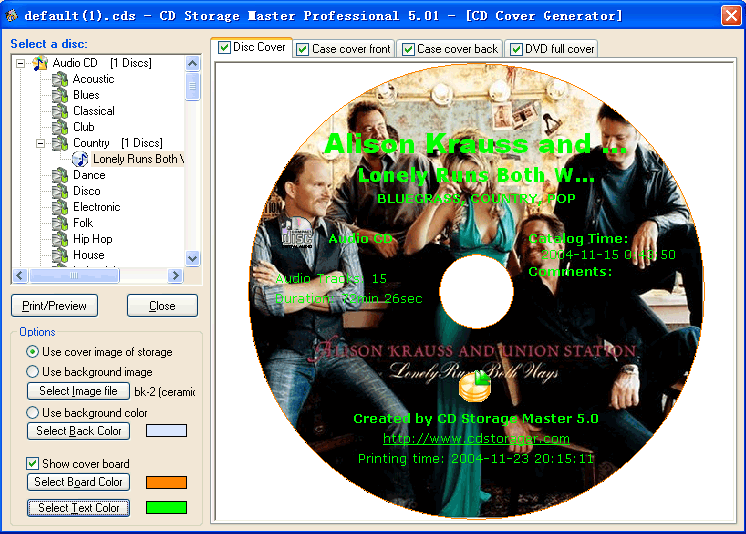Click Select Image file button
The height and width of the screenshot is (534, 746).
tap(79, 391)
